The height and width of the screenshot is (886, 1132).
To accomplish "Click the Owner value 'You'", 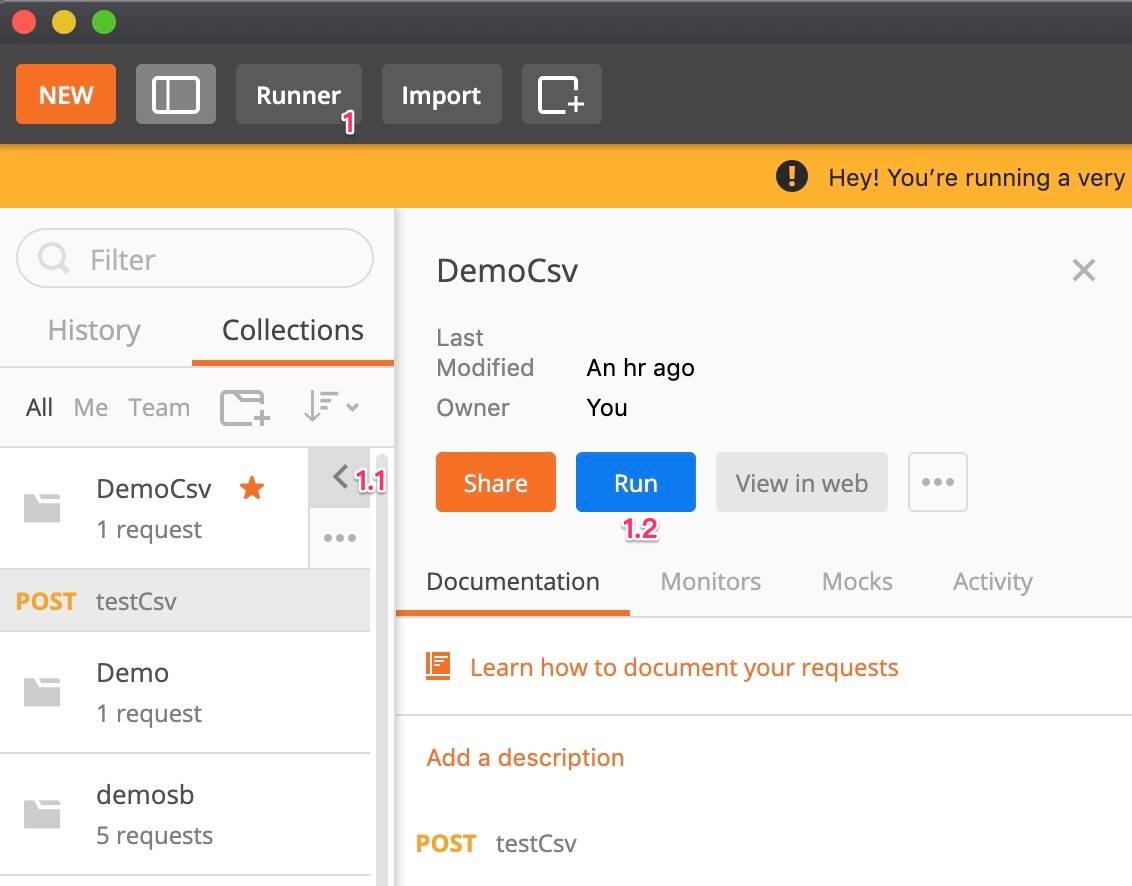I will [606, 407].
